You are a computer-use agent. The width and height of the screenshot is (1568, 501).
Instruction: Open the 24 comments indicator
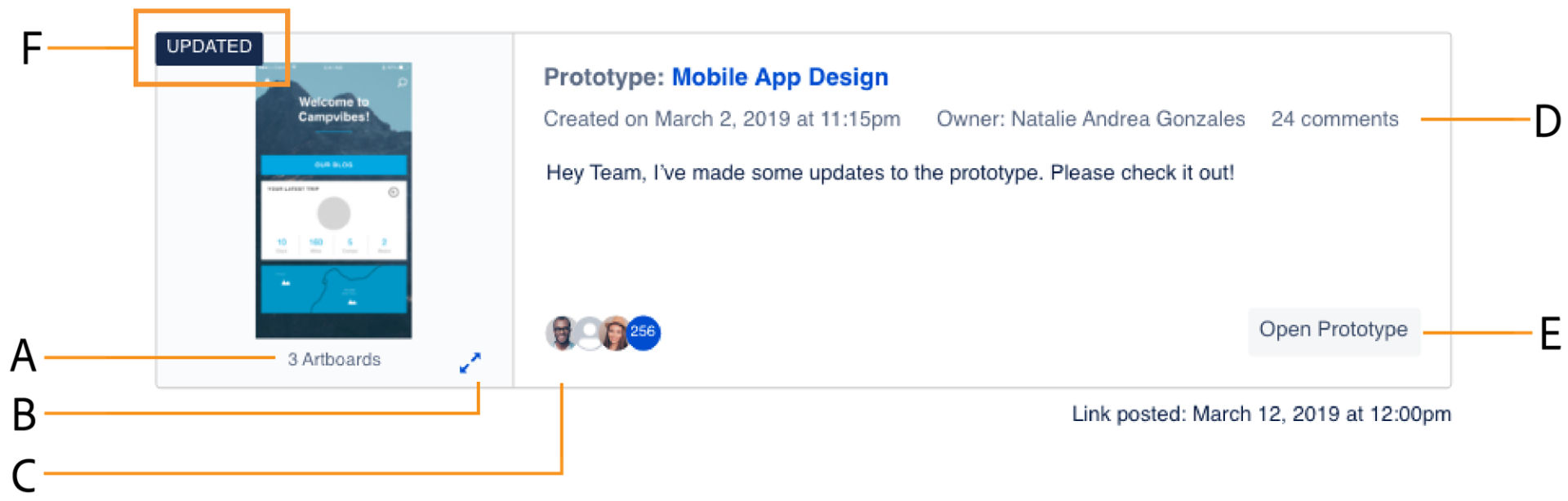(1334, 118)
